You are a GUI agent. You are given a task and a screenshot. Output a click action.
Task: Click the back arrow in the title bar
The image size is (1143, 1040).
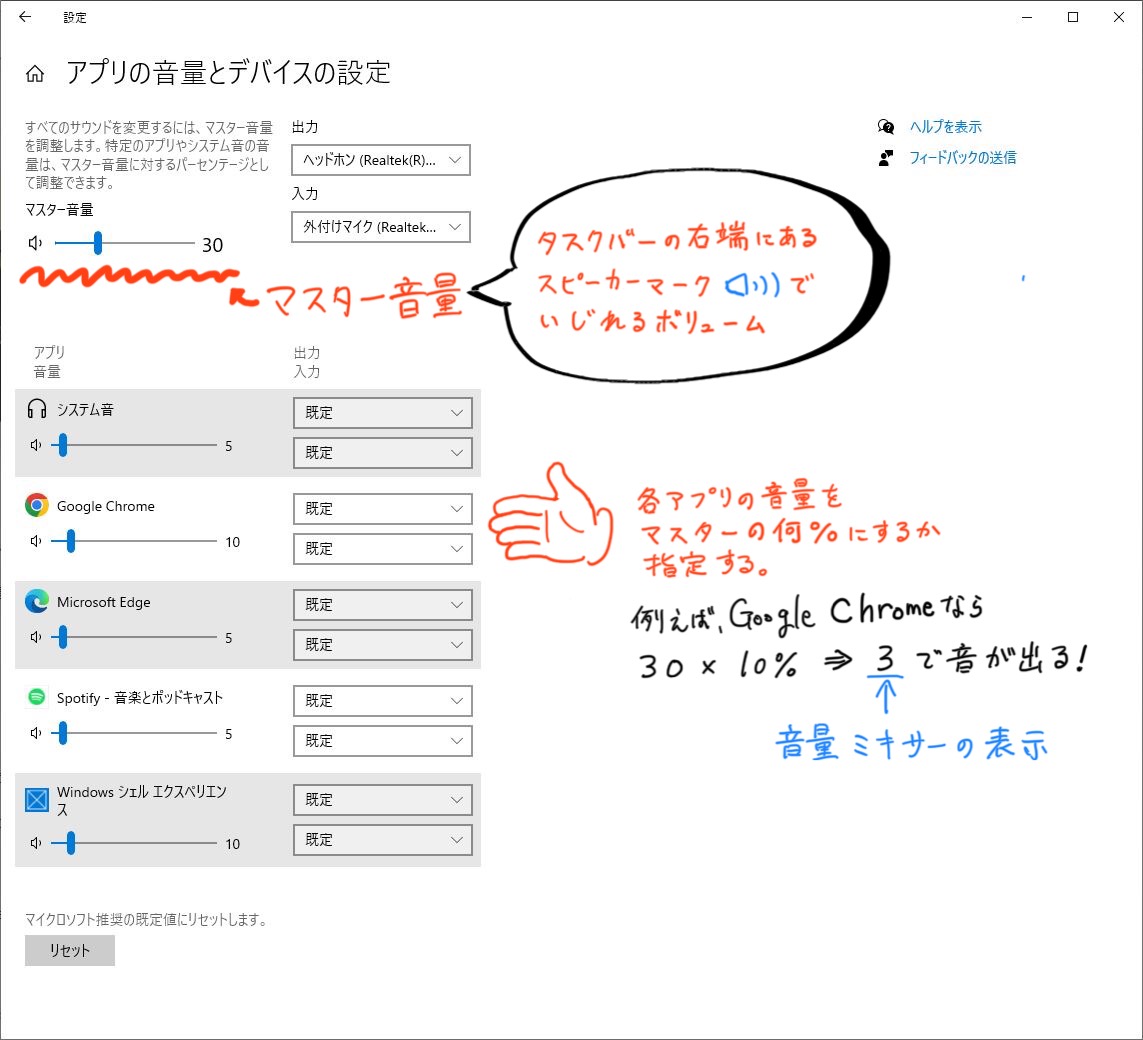tap(24, 17)
